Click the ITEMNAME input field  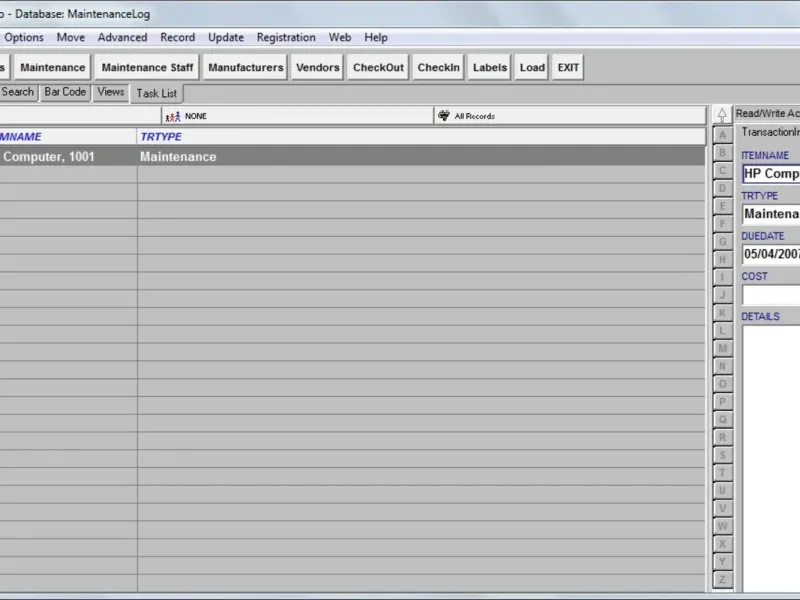tap(771, 174)
